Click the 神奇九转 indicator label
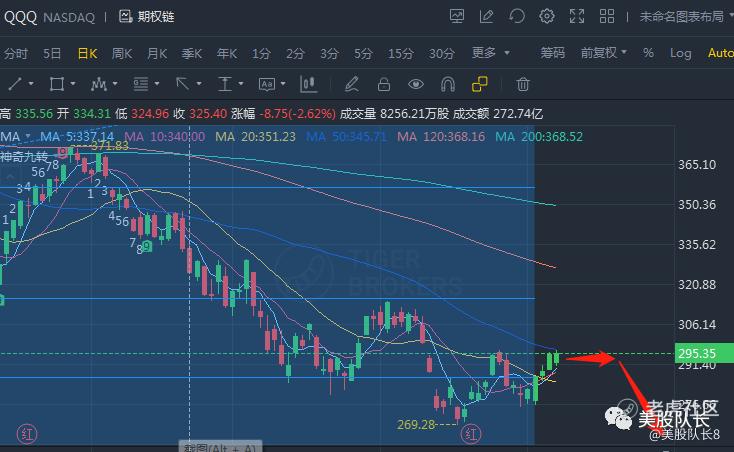The height and width of the screenshot is (452, 734). 24,156
